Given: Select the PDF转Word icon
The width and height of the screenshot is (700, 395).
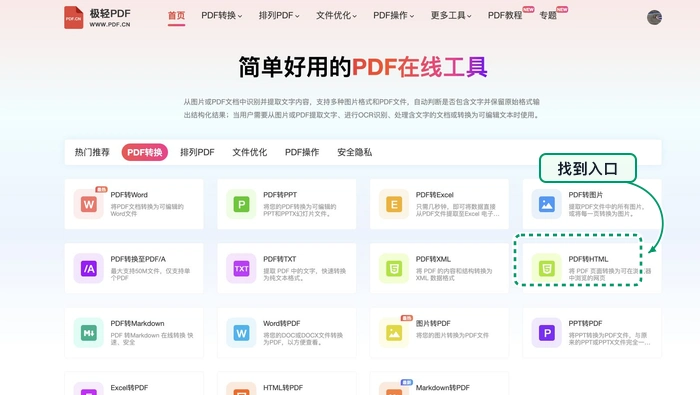Looking at the screenshot, I should 89,204.
